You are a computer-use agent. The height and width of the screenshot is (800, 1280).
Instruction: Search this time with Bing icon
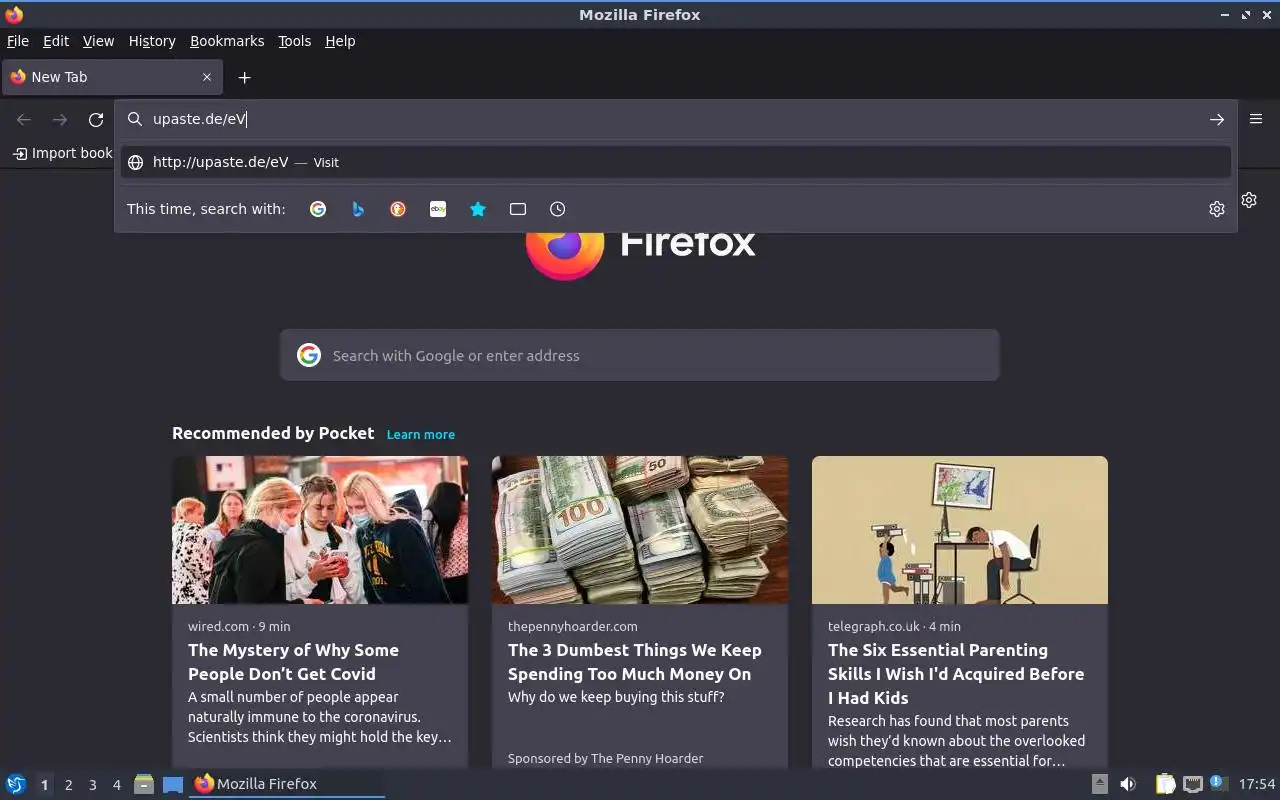tap(358, 209)
